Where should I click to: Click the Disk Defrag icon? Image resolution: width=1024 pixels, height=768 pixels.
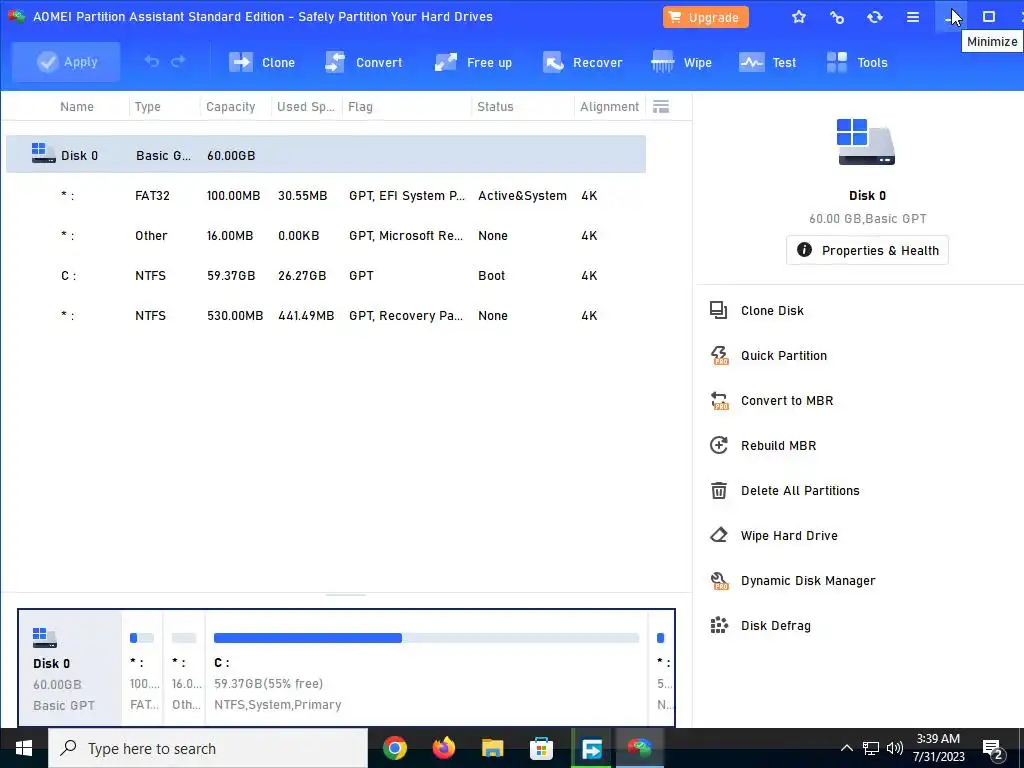pos(718,625)
